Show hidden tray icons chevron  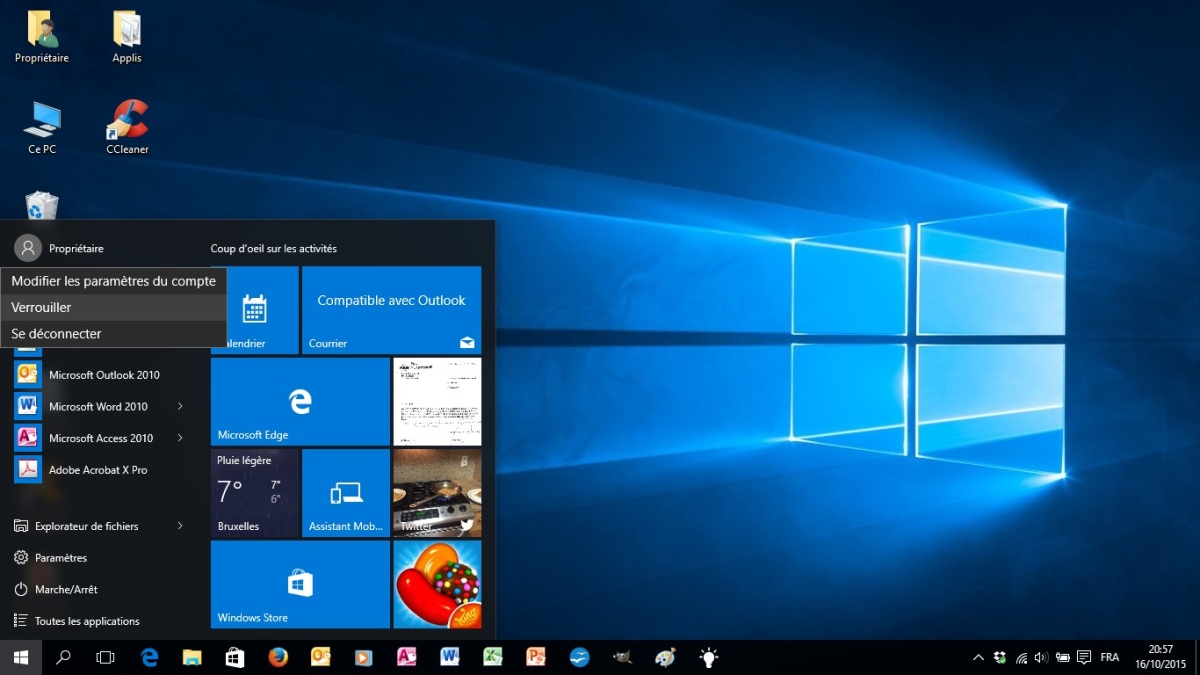978,657
